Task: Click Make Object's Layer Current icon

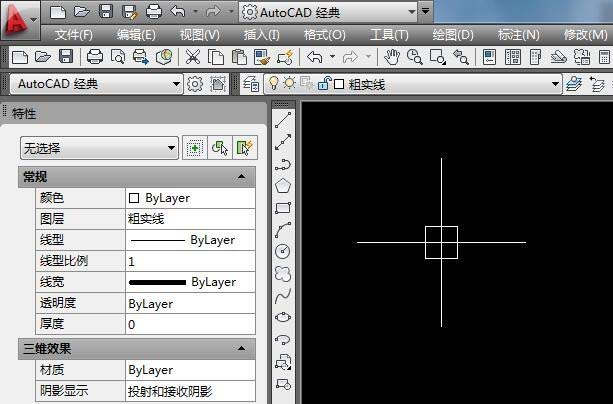Action: pyautogui.click(x=574, y=84)
